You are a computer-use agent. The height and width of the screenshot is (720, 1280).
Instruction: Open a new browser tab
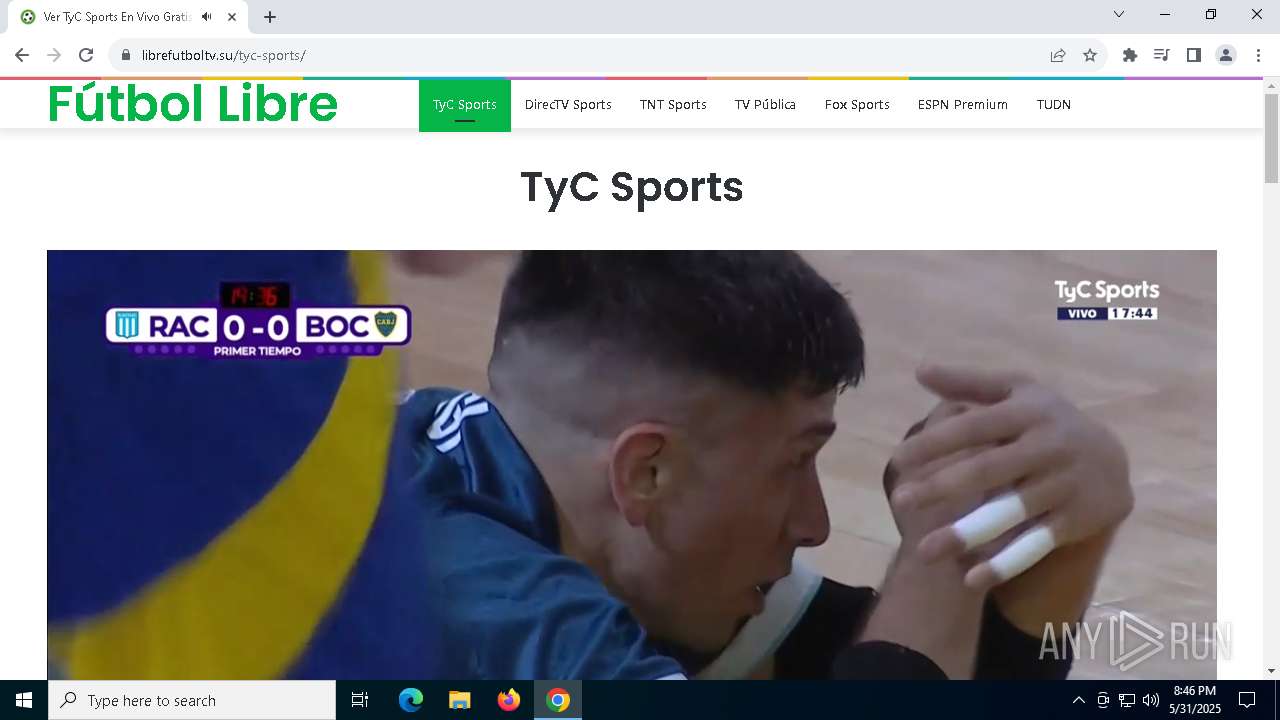tap(270, 17)
